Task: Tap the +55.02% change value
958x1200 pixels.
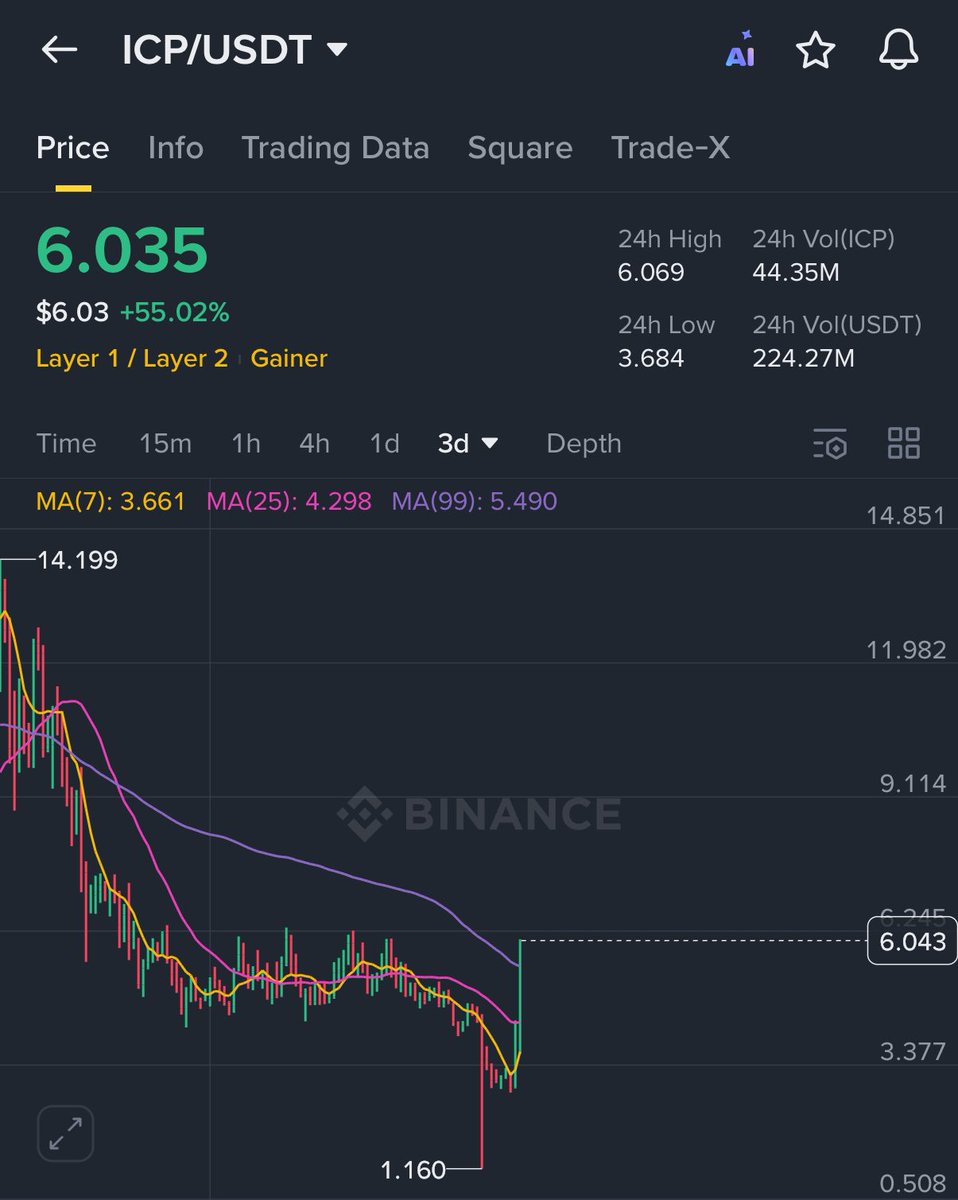Action: tap(174, 313)
